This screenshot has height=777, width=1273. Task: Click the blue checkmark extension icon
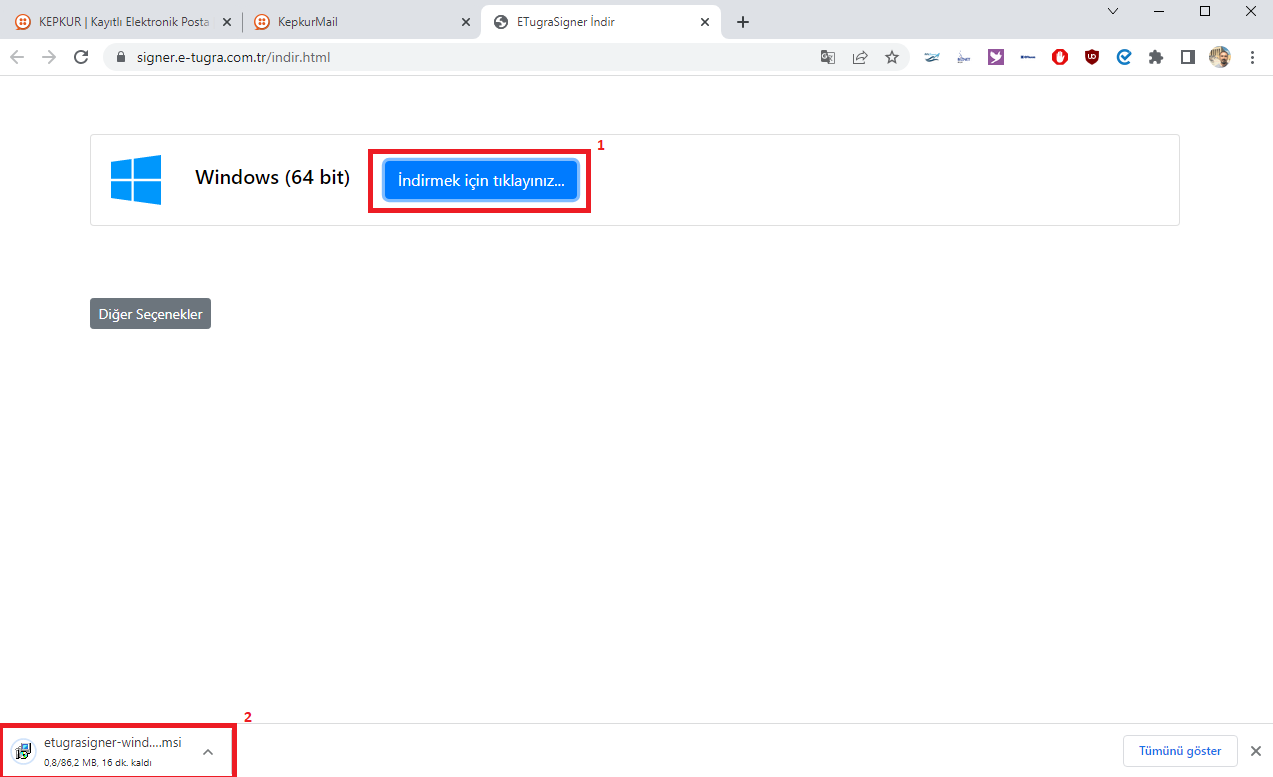[1124, 57]
